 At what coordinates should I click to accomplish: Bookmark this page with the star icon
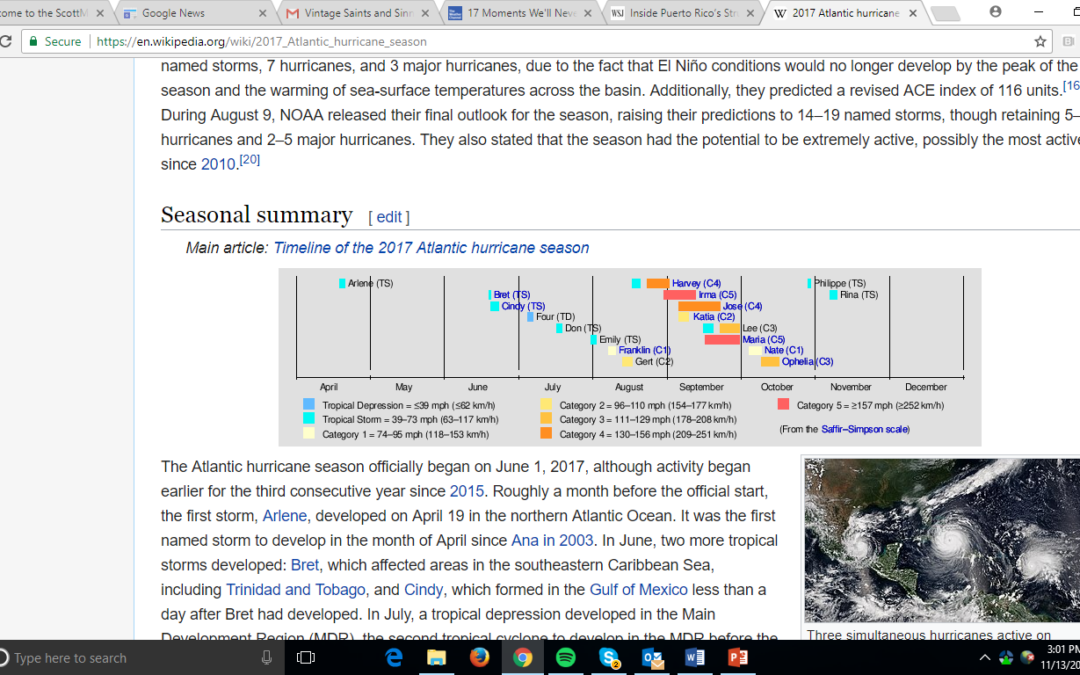tap(1040, 42)
